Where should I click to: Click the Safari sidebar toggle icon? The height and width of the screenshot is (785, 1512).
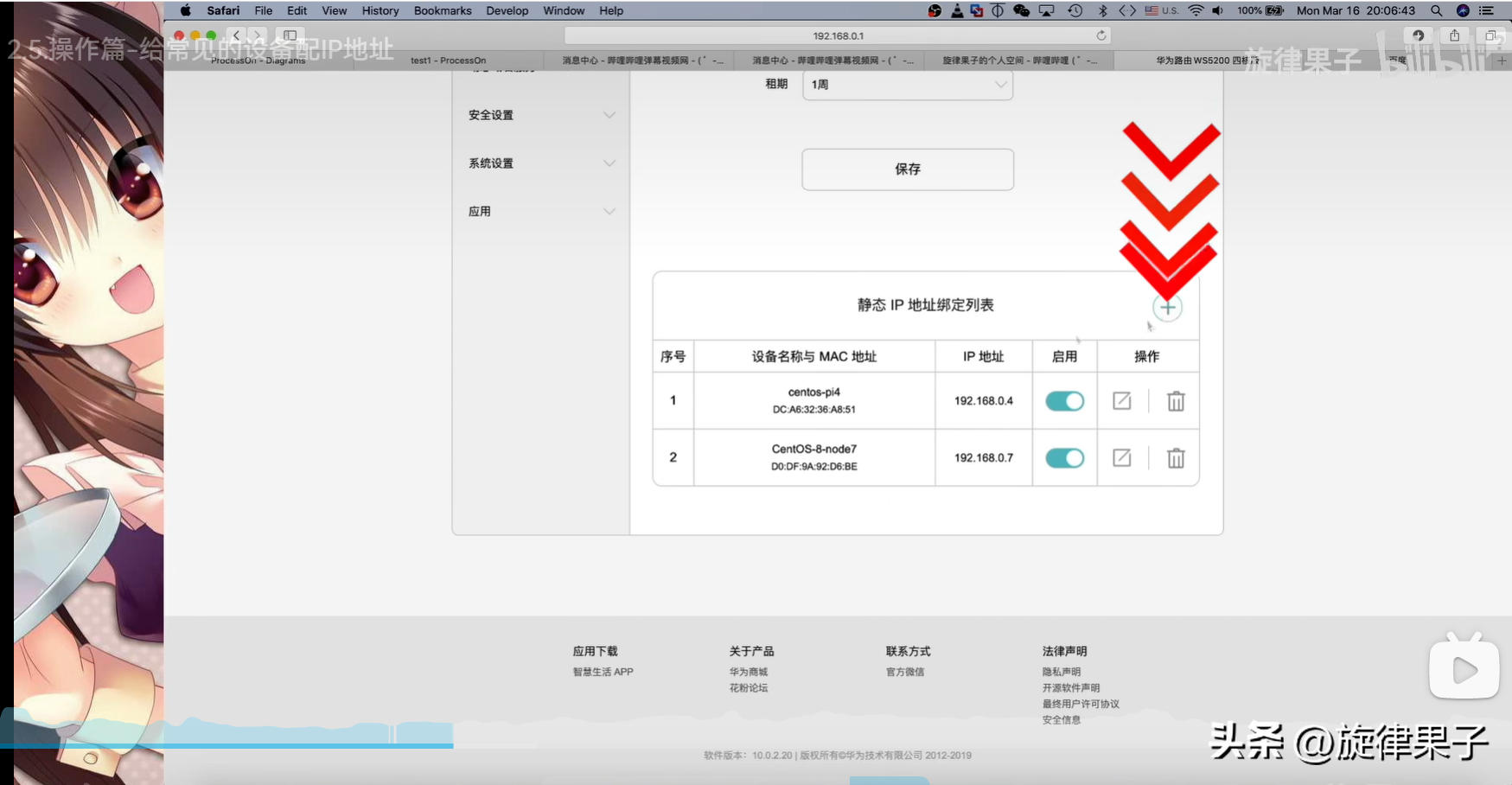[x=290, y=35]
